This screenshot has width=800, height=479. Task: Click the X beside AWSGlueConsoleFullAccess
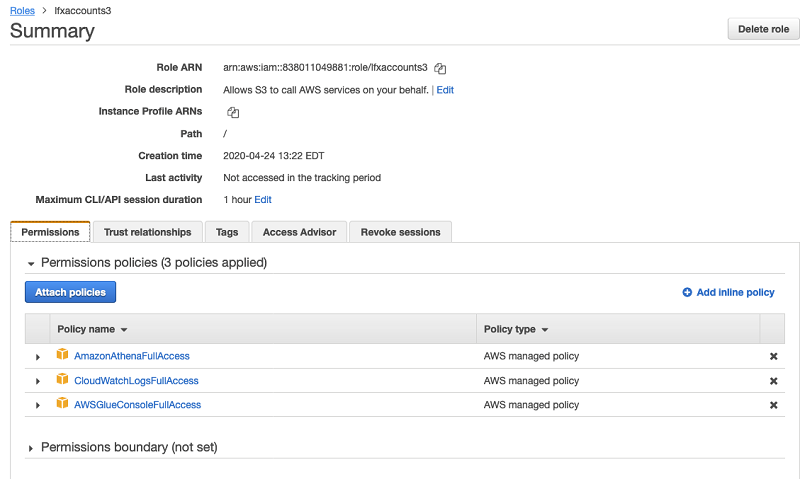pyautogui.click(x=773, y=405)
